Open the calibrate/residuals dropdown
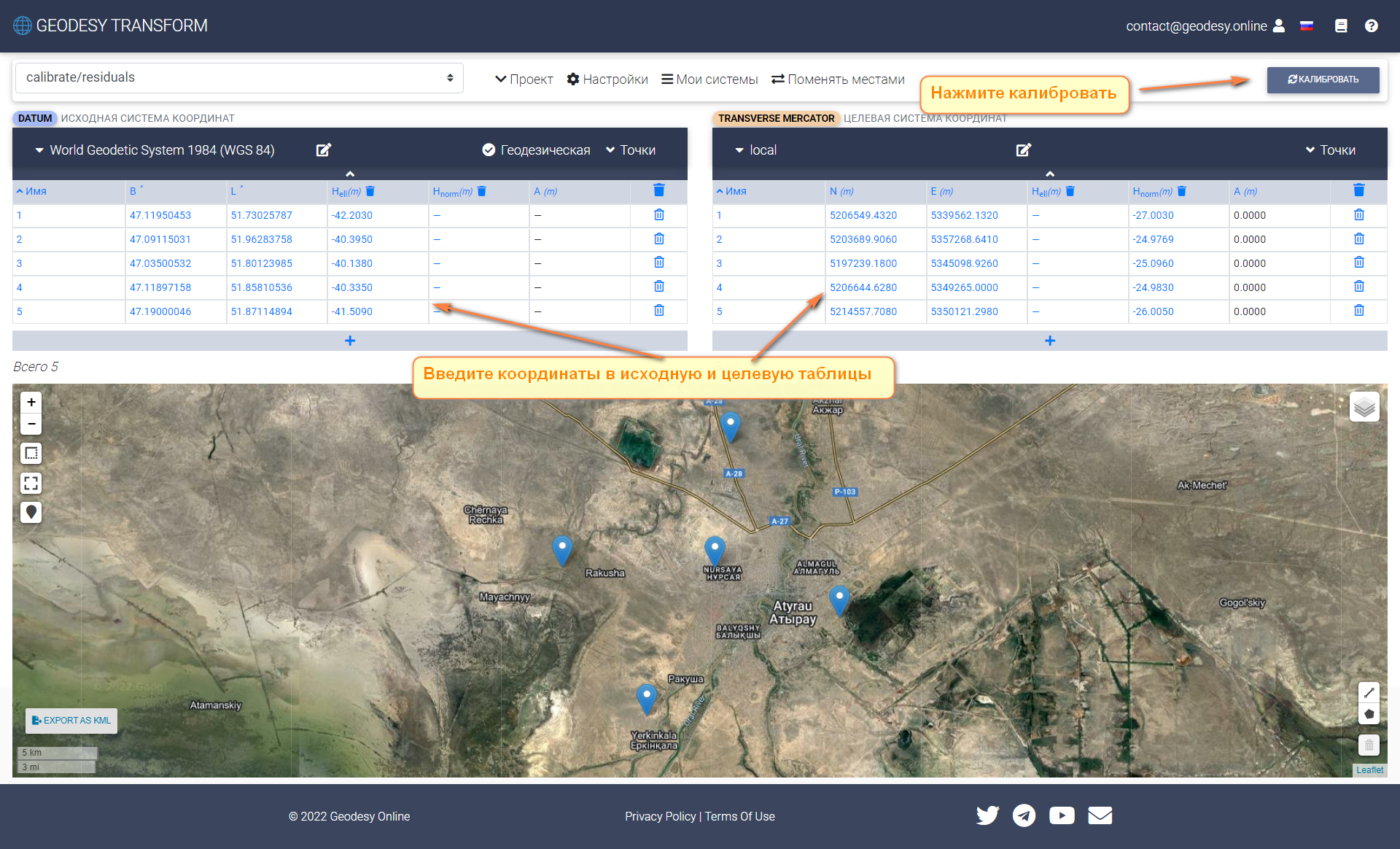The width and height of the screenshot is (1400, 849). pyautogui.click(x=238, y=77)
